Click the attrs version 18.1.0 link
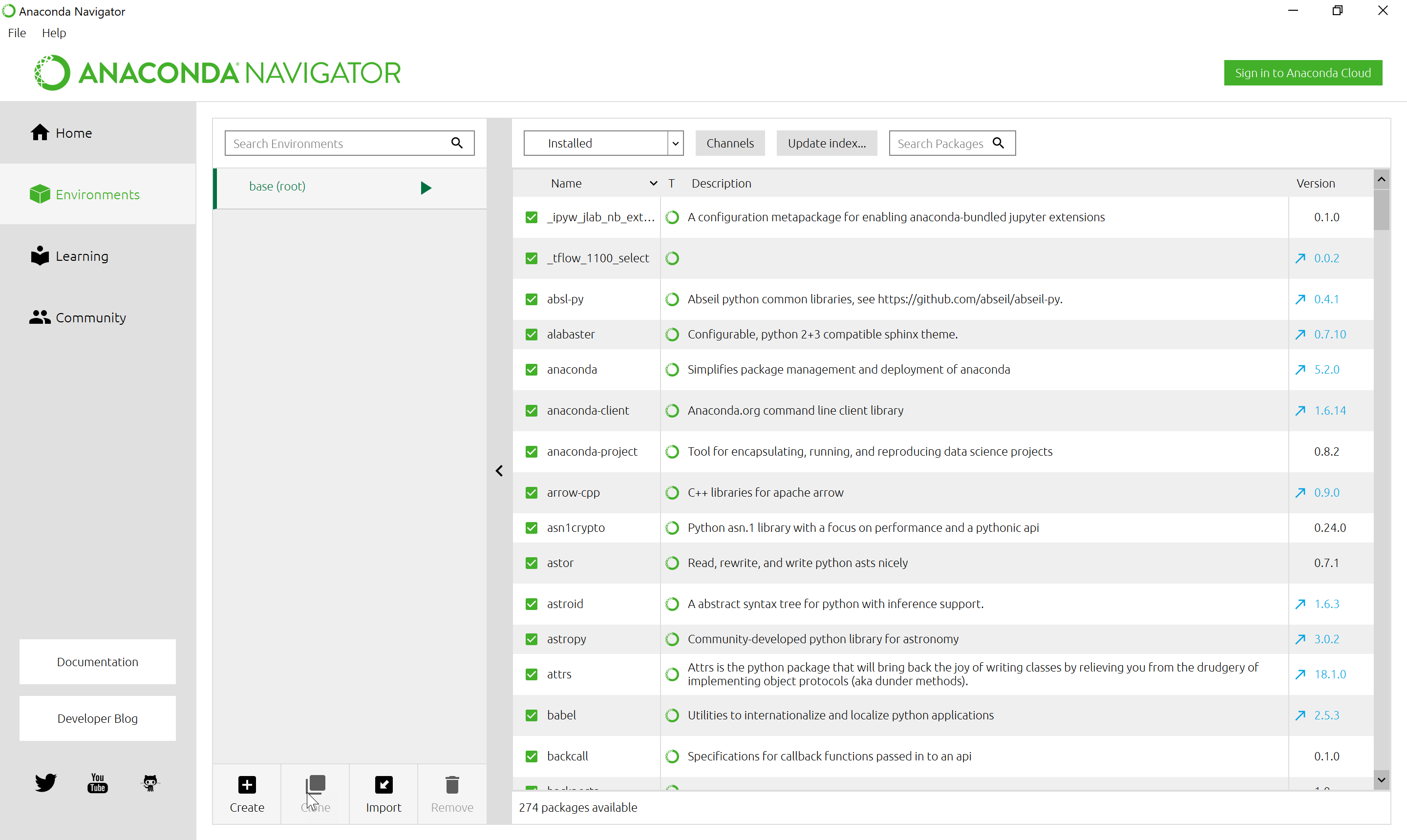1407x840 pixels. pos(1329,674)
